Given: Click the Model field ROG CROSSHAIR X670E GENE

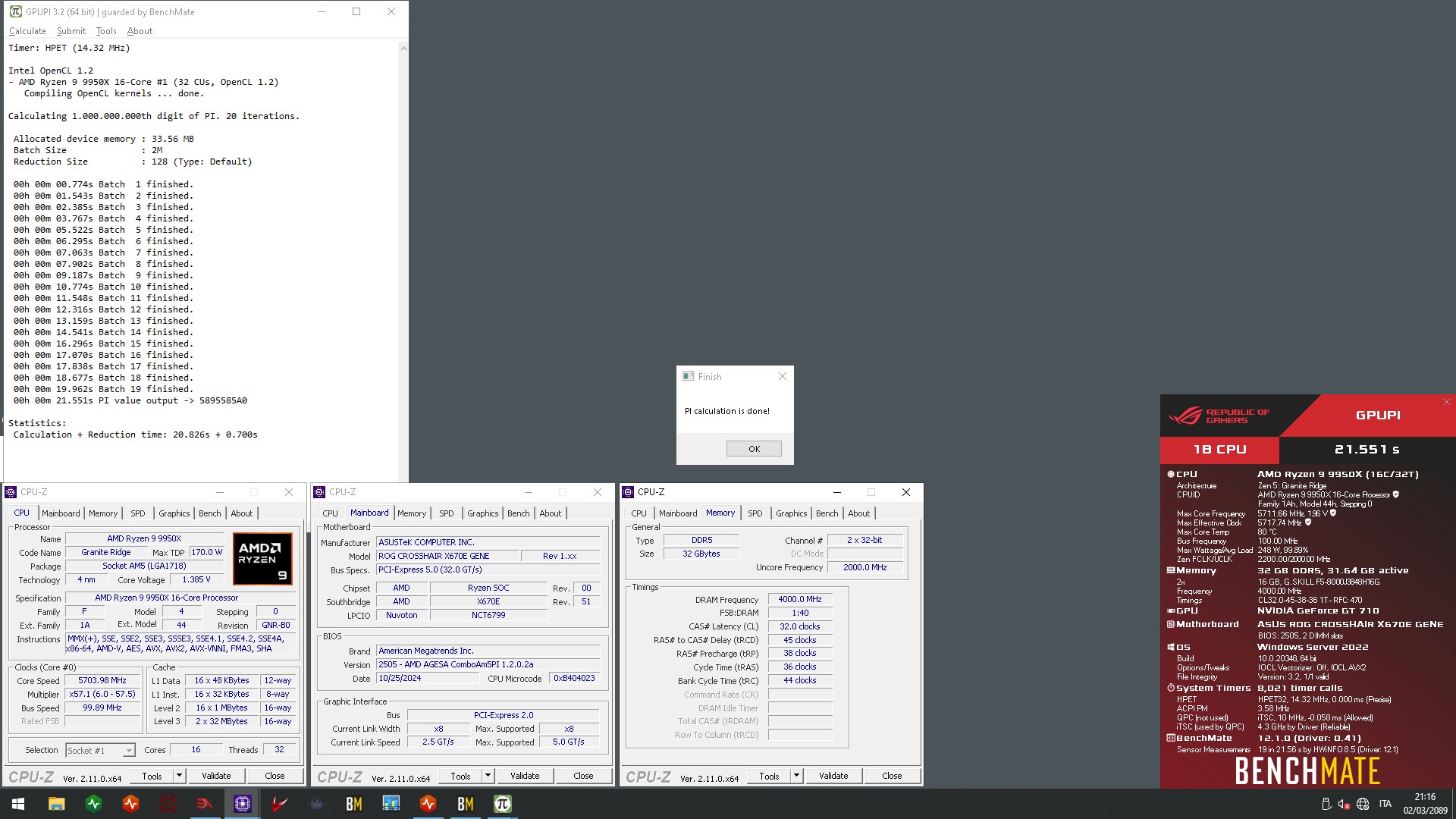Looking at the screenshot, I should click(447, 556).
